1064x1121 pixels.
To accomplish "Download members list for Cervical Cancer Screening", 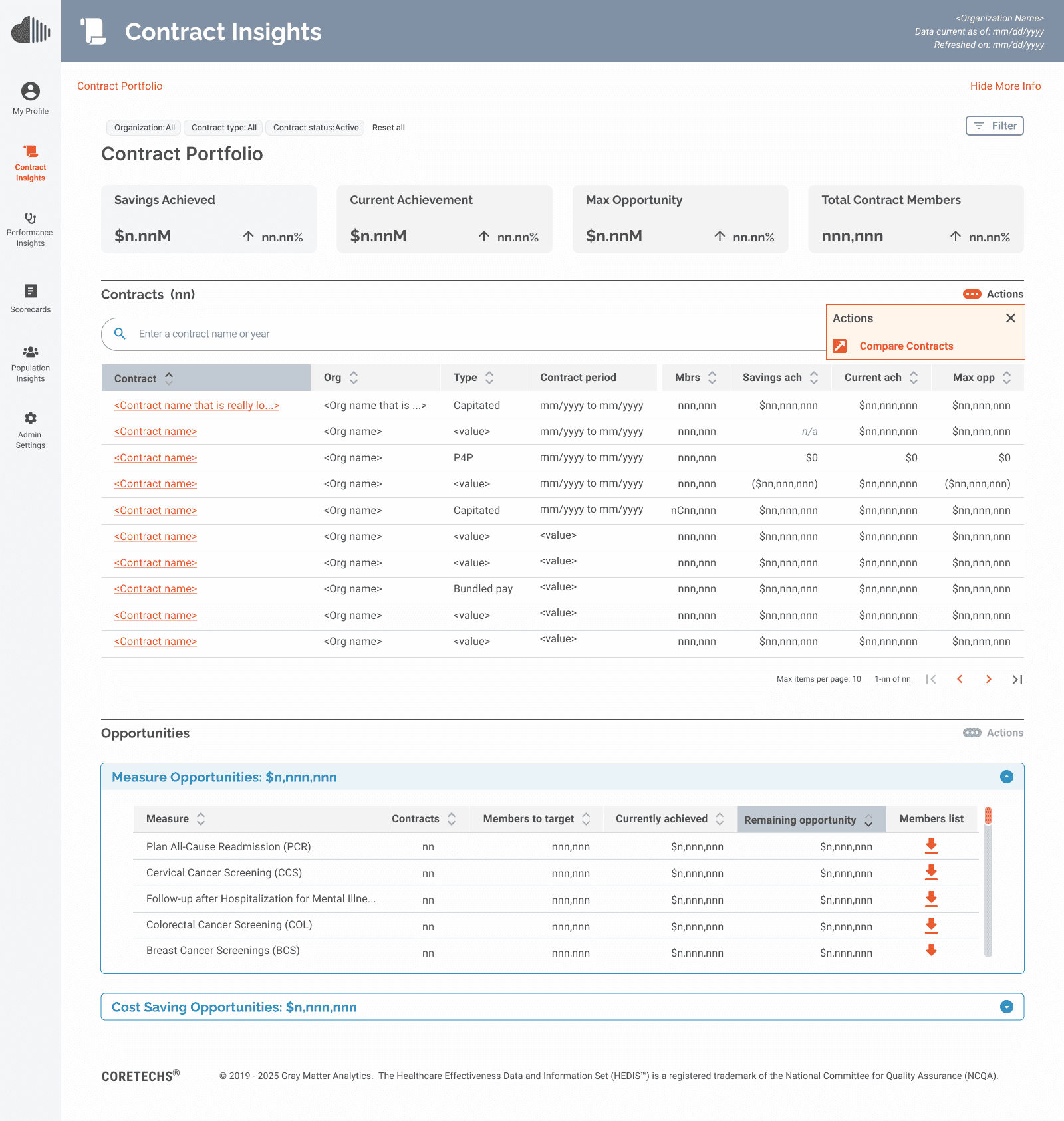I will click(x=932, y=872).
